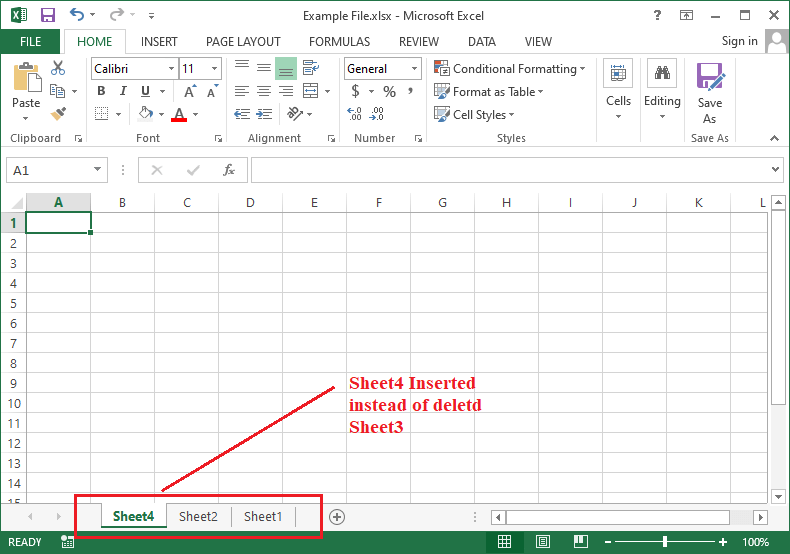Expand the General number format dropdown
This screenshot has height=554, width=790.
pos(414,69)
